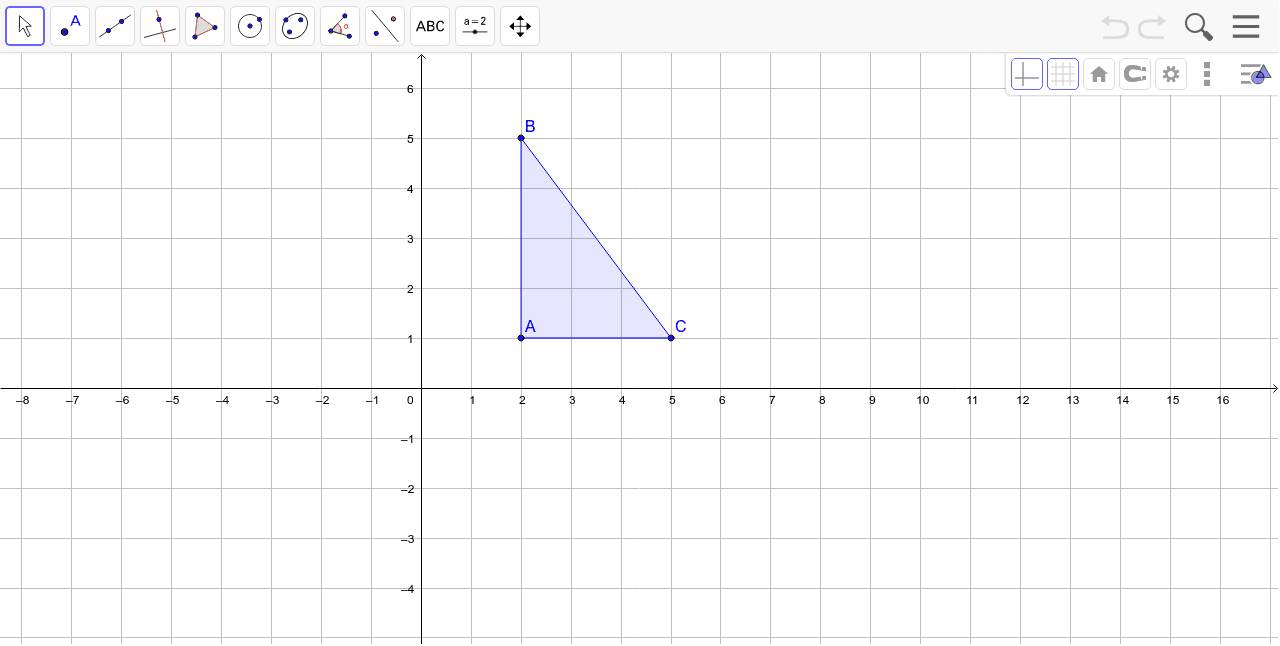Select the Point tool

70,26
